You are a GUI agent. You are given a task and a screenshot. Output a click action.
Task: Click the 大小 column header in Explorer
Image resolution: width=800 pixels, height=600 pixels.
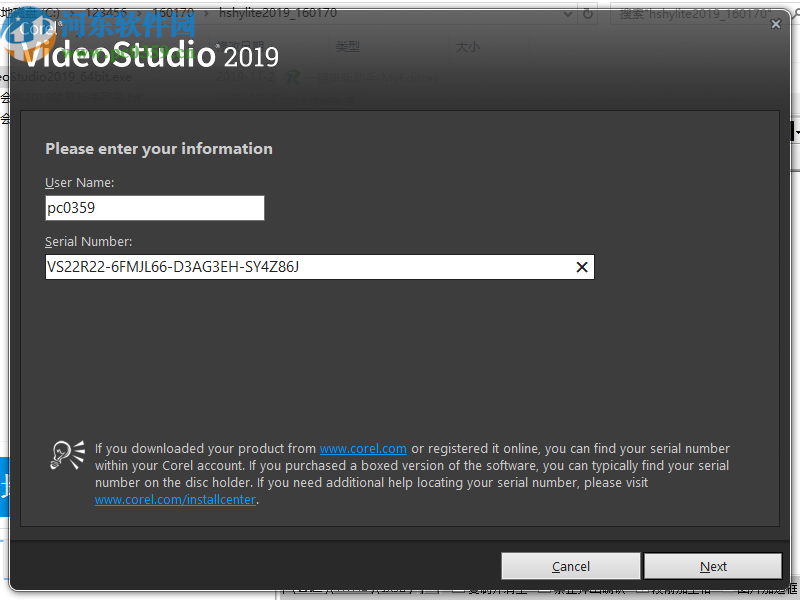pyautogui.click(x=467, y=47)
